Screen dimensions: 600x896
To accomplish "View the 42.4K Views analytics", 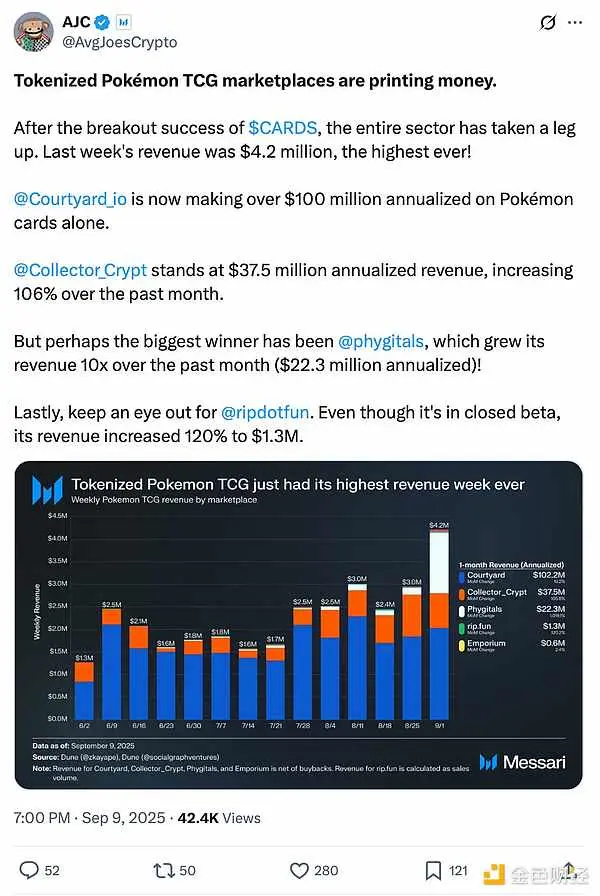I will (219, 818).
